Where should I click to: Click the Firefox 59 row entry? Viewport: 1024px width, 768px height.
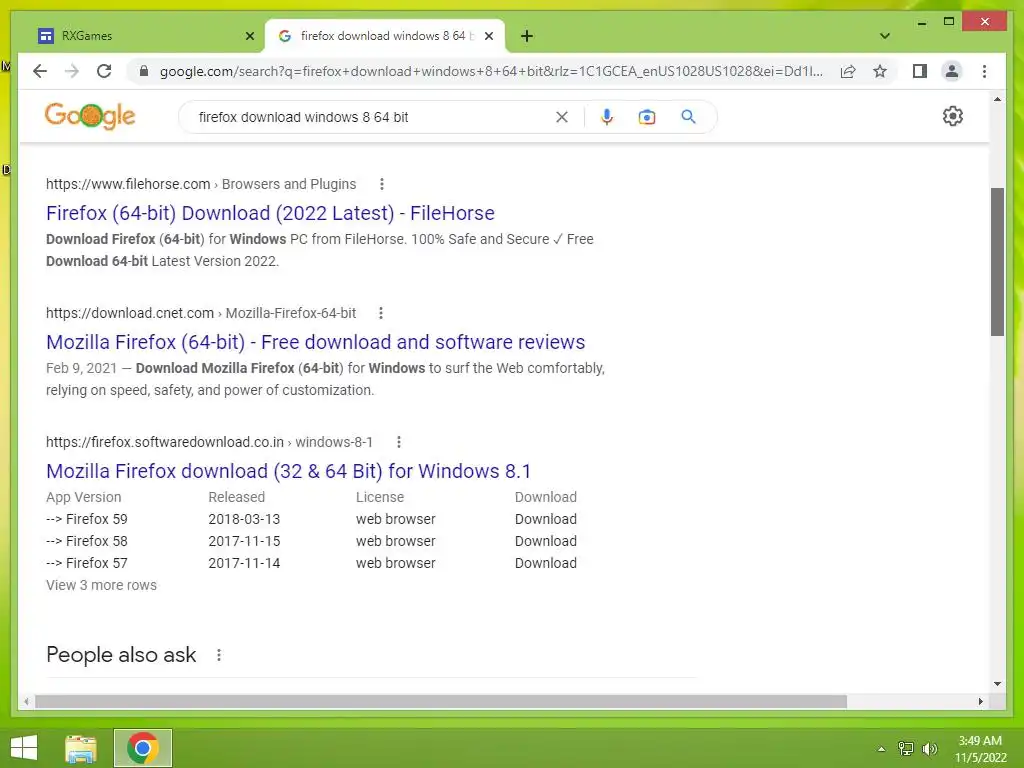(x=87, y=519)
